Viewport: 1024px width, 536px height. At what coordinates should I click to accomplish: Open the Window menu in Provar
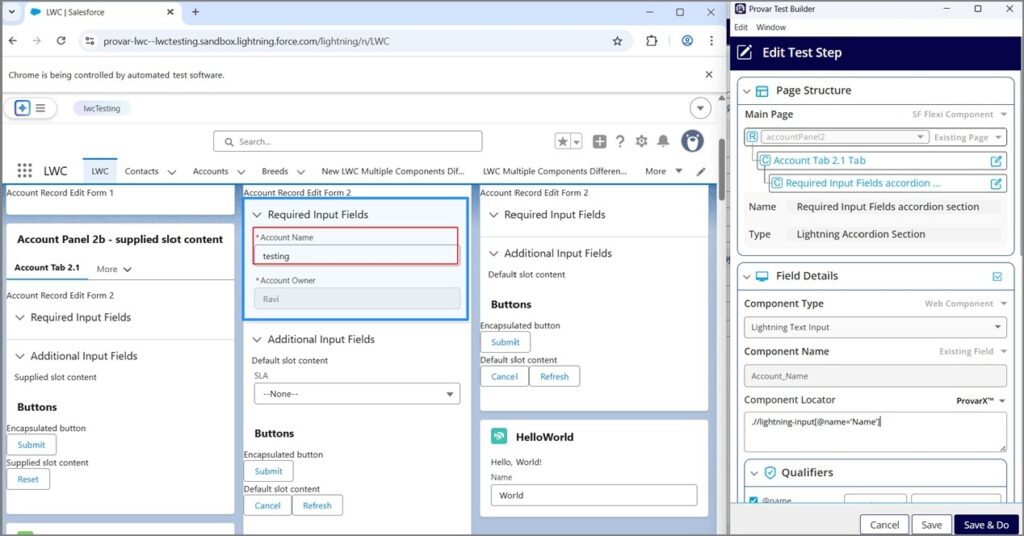770,27
